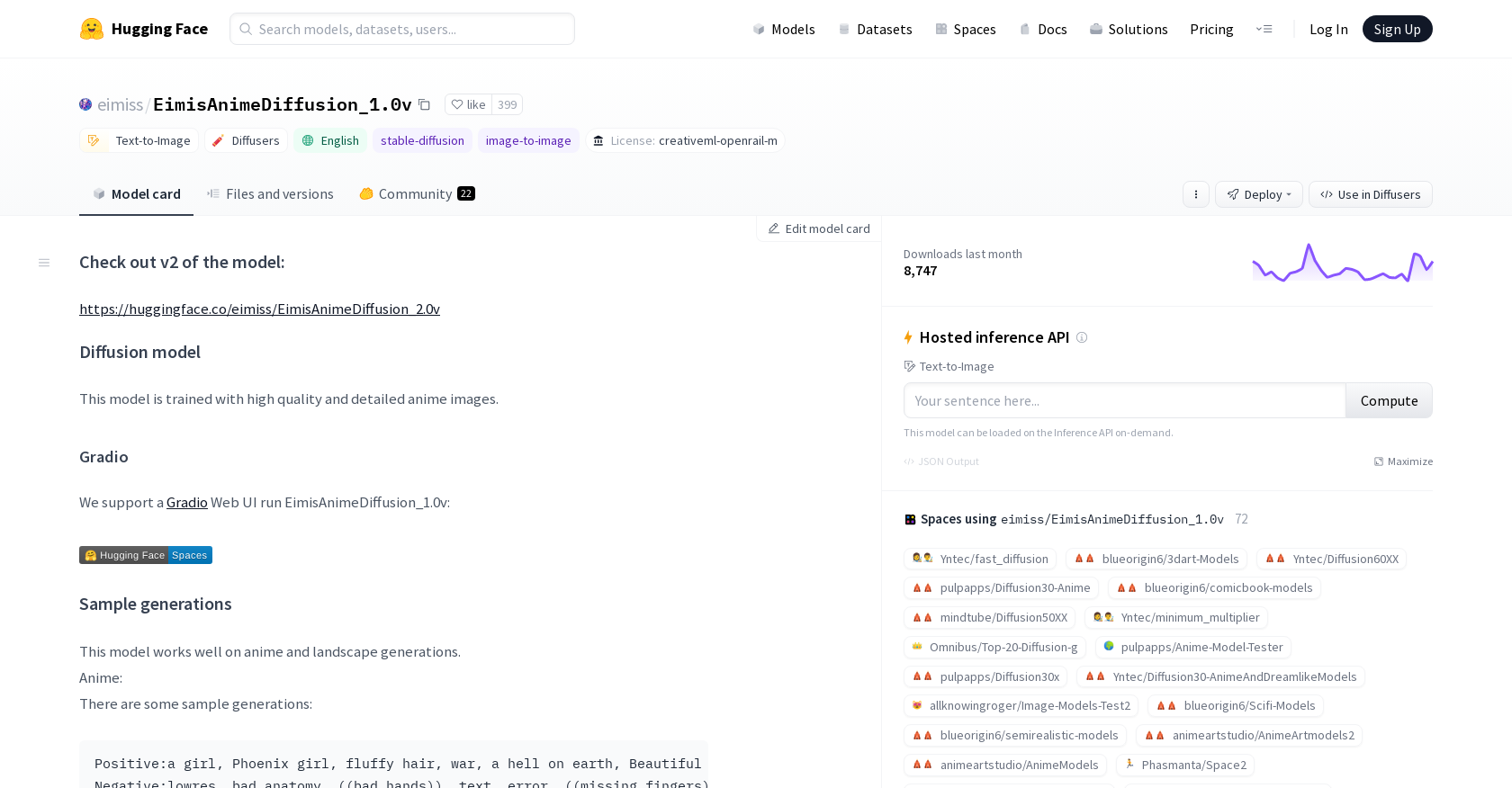Open Use in Diffusers panel
This screenshot has height=788, width=1512.
click(1370, 194)
